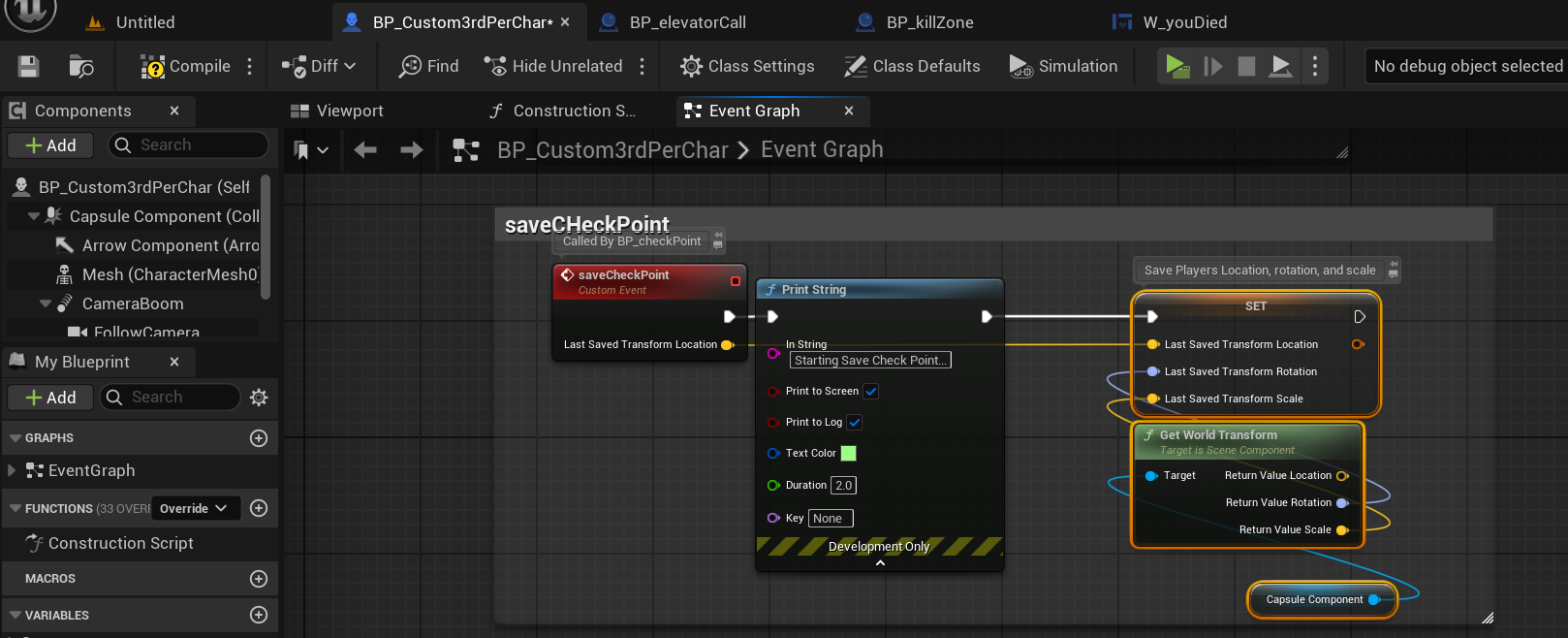
Task: Click the Compile button
Action: click(186, 66)
